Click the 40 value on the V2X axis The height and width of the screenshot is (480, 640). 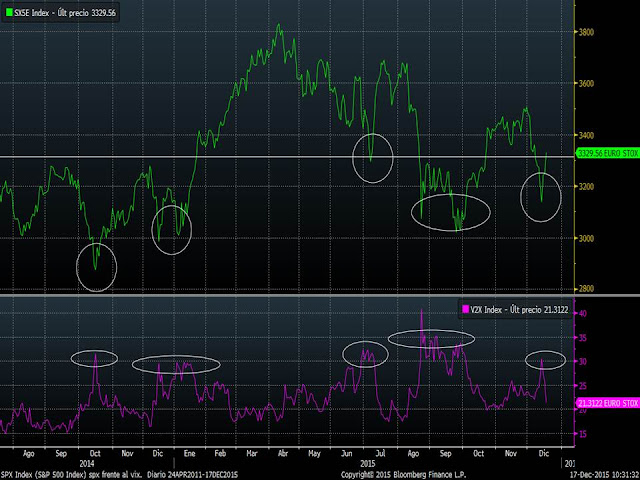[x=583, y=313]
